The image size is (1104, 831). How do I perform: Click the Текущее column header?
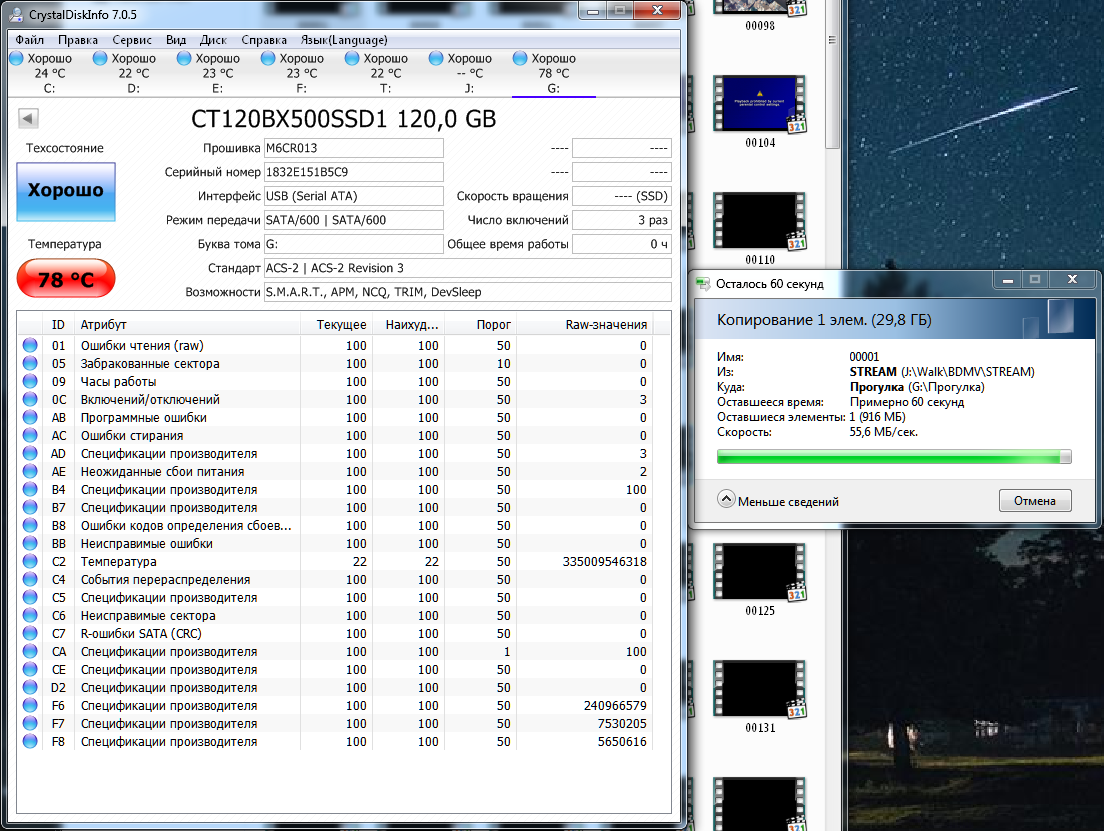(x=337, y=325)
